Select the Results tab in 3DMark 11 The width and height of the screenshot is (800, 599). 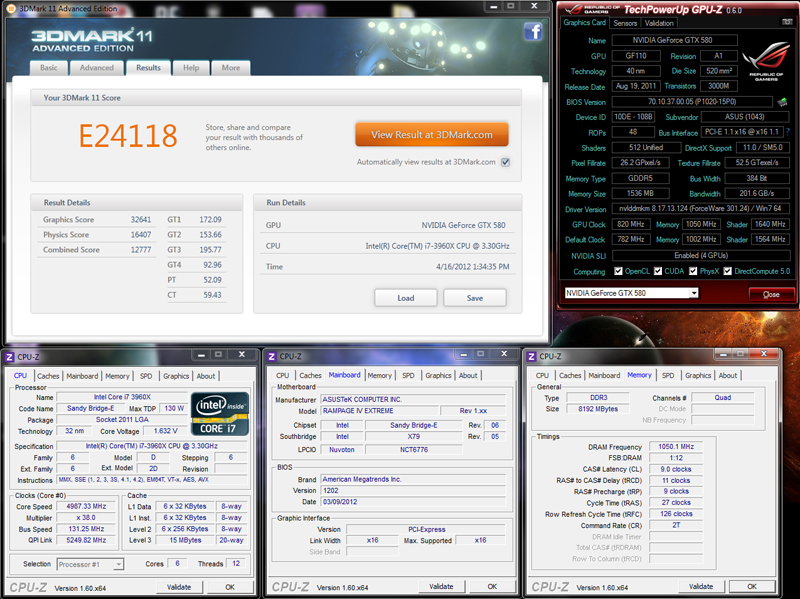coord(148,68)
